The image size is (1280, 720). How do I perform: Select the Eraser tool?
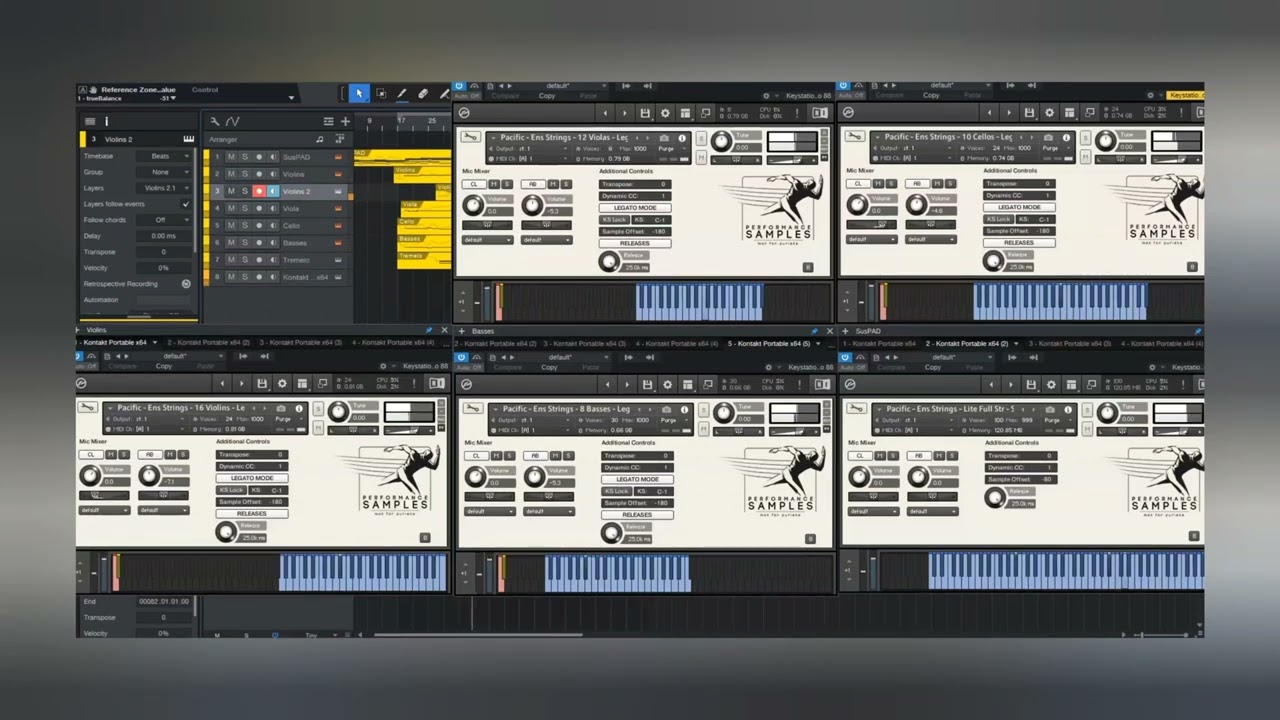(422, 94)
